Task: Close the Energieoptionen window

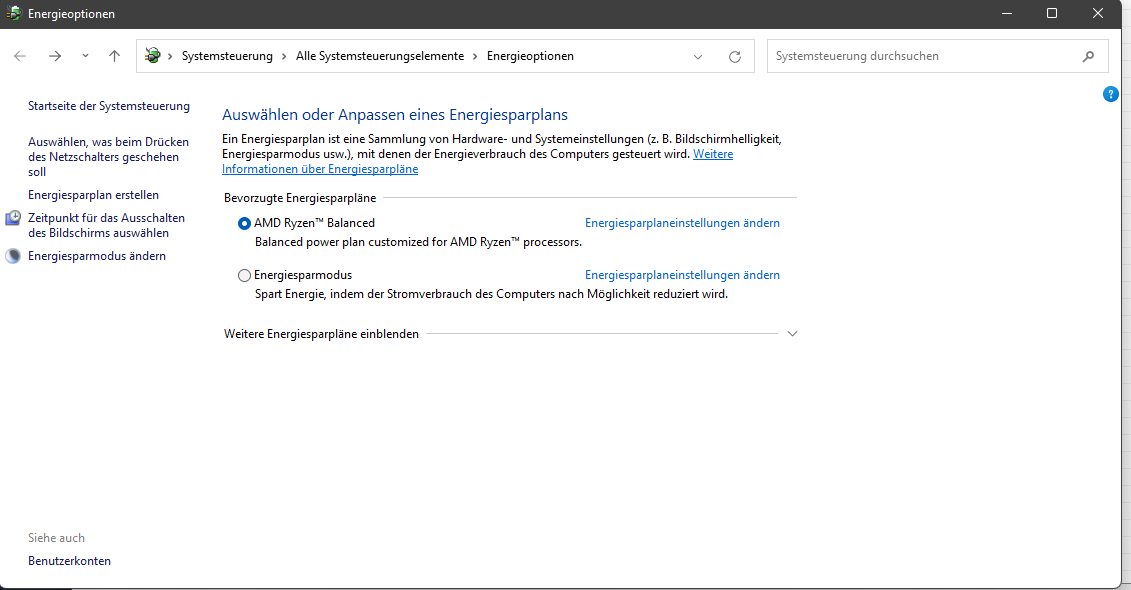Action: [x=1098, y=14]
